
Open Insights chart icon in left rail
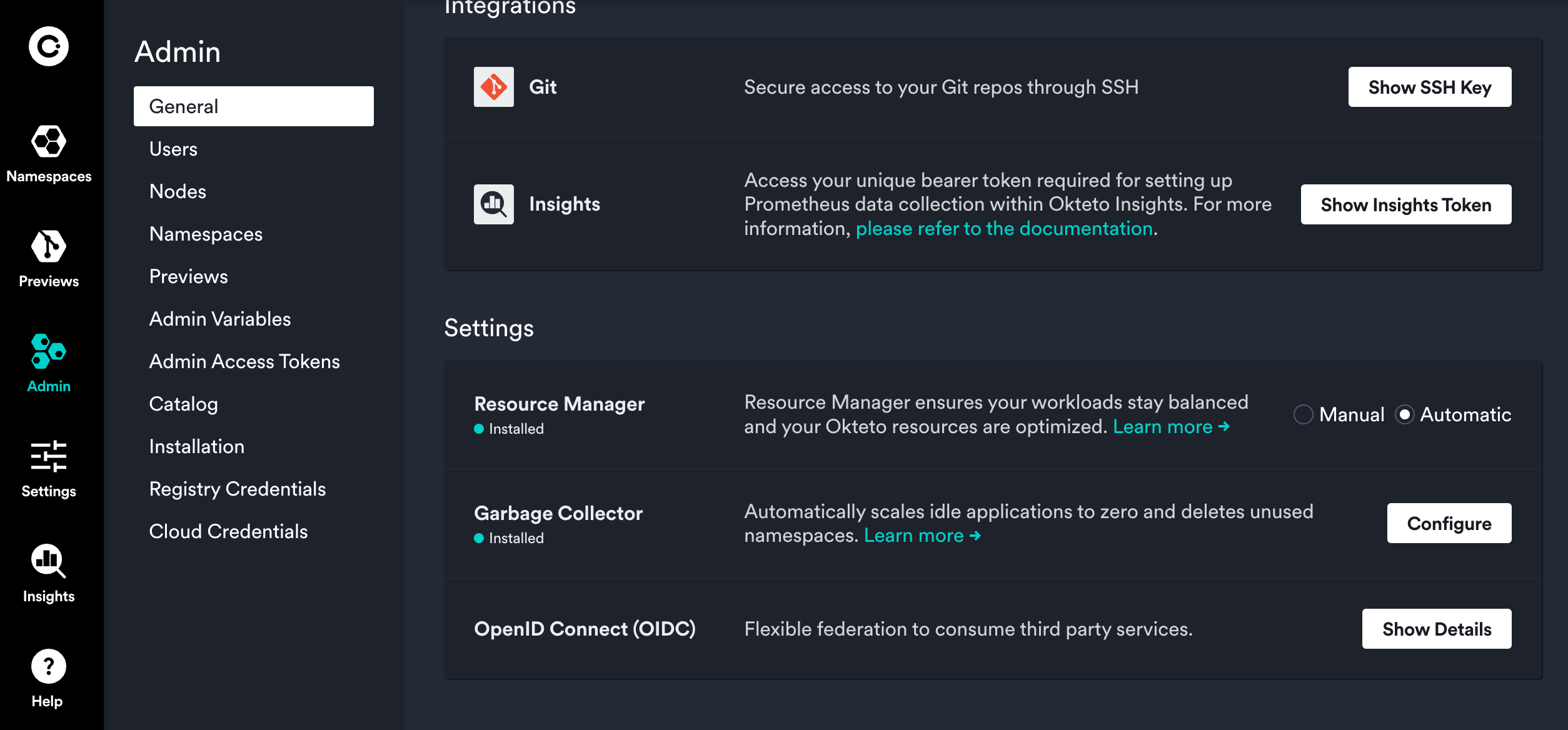pos(49,561)
